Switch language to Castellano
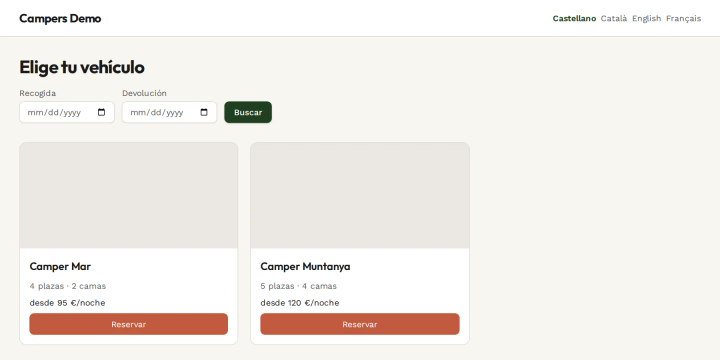 point(574,18)
